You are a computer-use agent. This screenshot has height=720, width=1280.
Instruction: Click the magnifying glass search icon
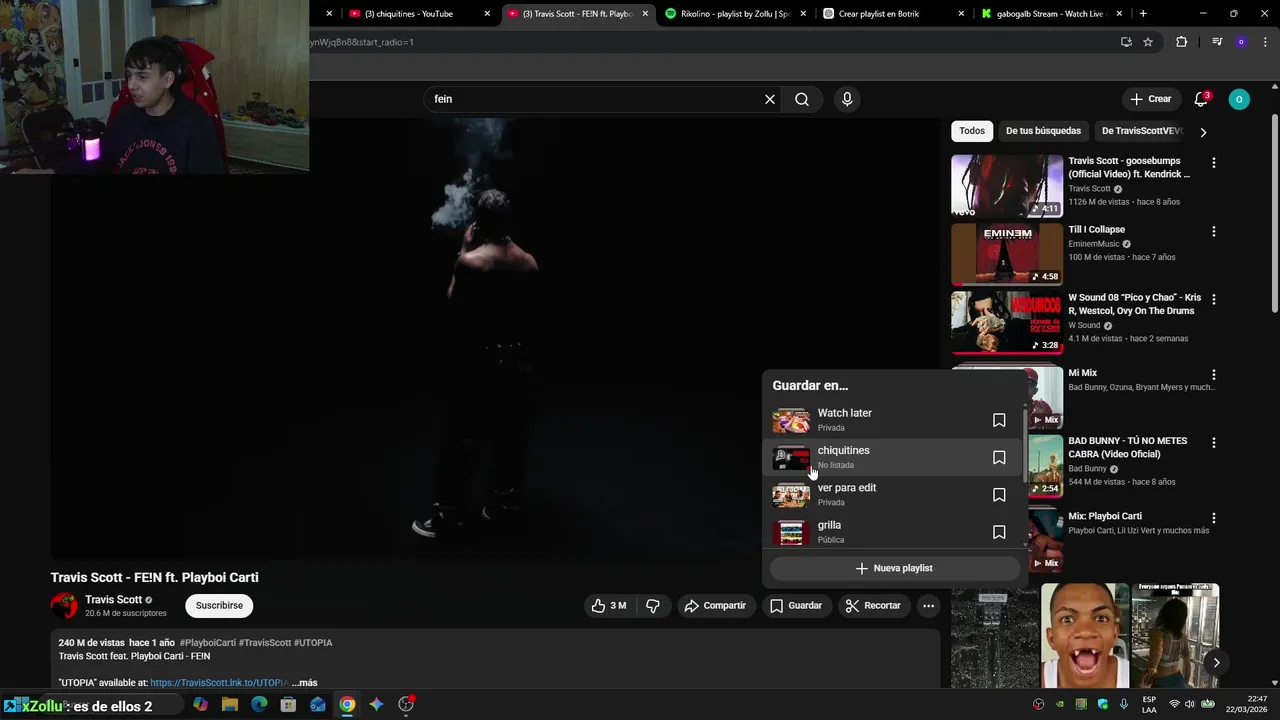802,99
